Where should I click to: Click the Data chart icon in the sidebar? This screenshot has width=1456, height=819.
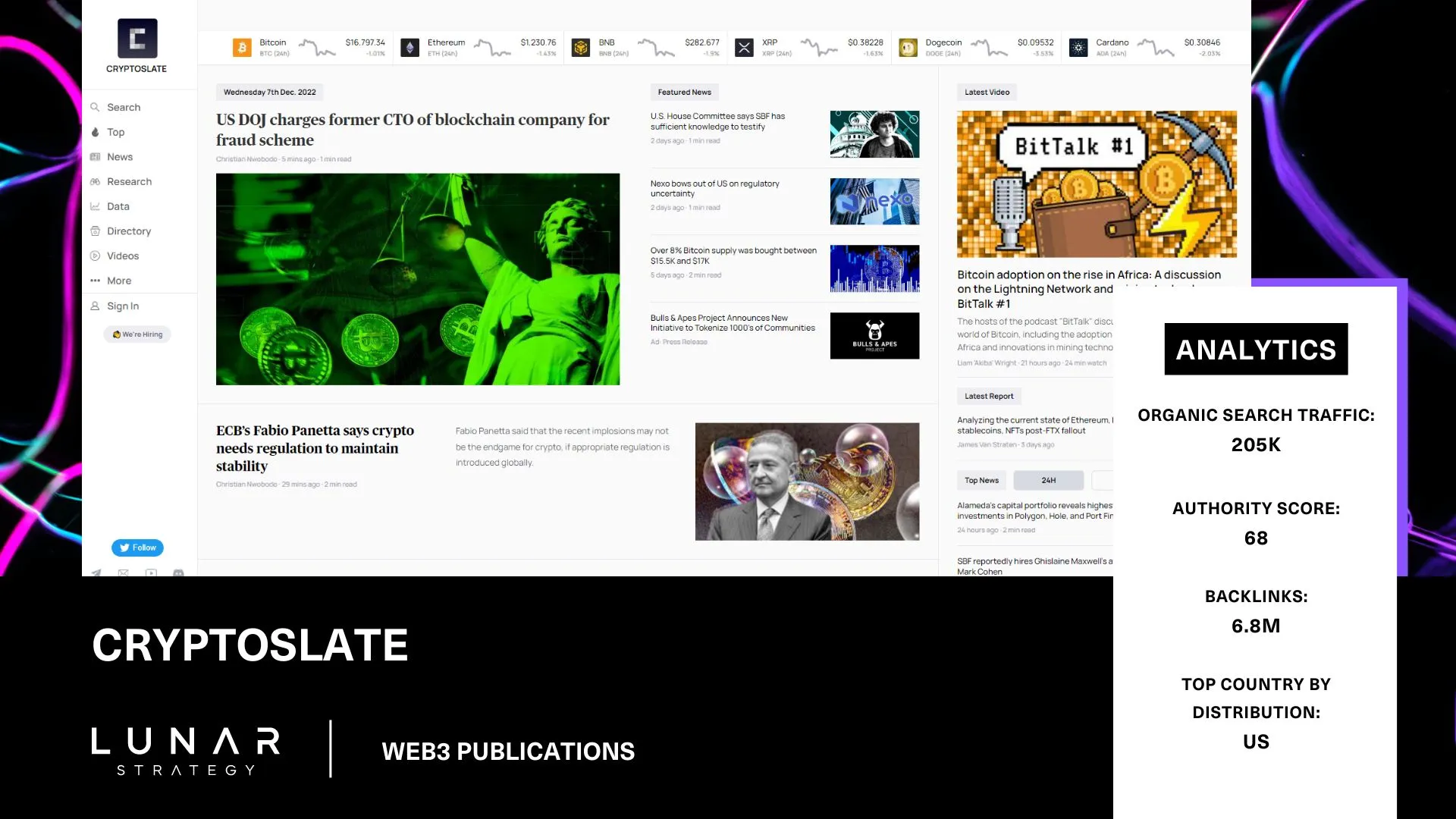(95, 206)
